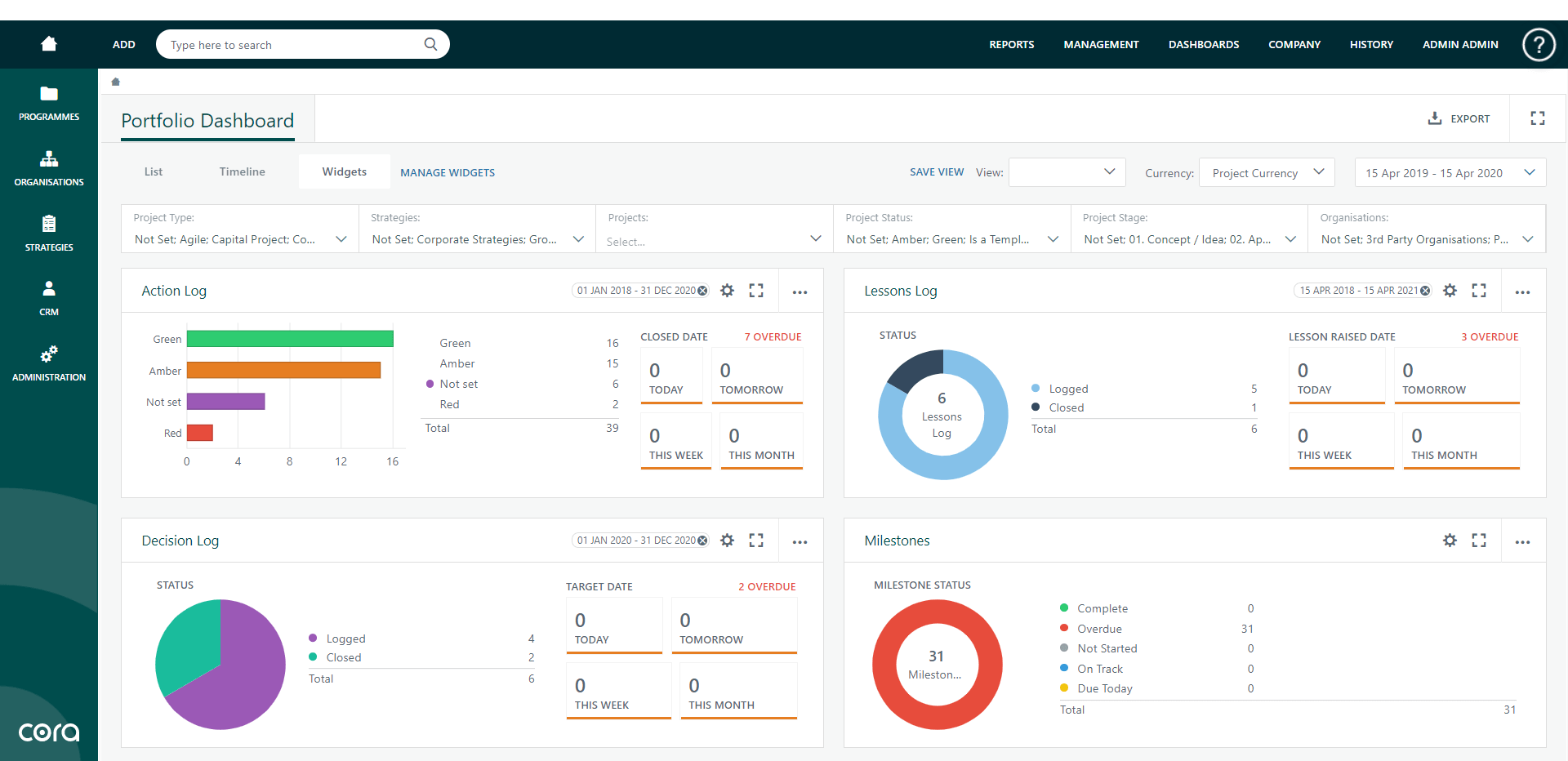The width and height of the screenshot is (1568, 761).
Task: Click the Cora logo
Action: (x=49, y=732)
